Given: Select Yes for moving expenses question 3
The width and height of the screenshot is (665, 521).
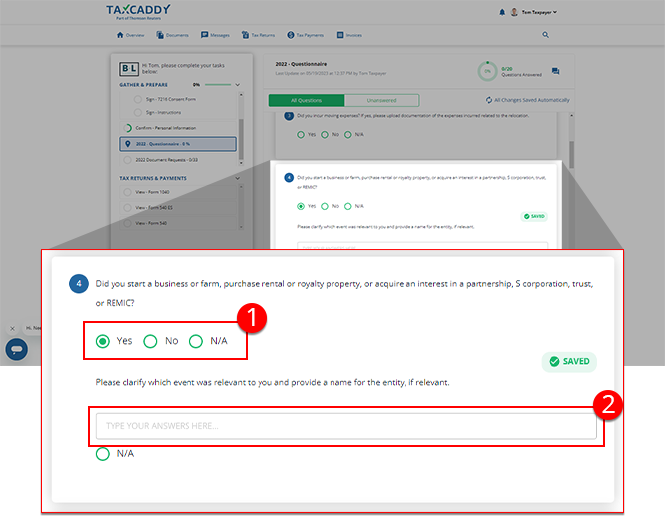Looking at the screenshot, I should (x=301, y=135).
